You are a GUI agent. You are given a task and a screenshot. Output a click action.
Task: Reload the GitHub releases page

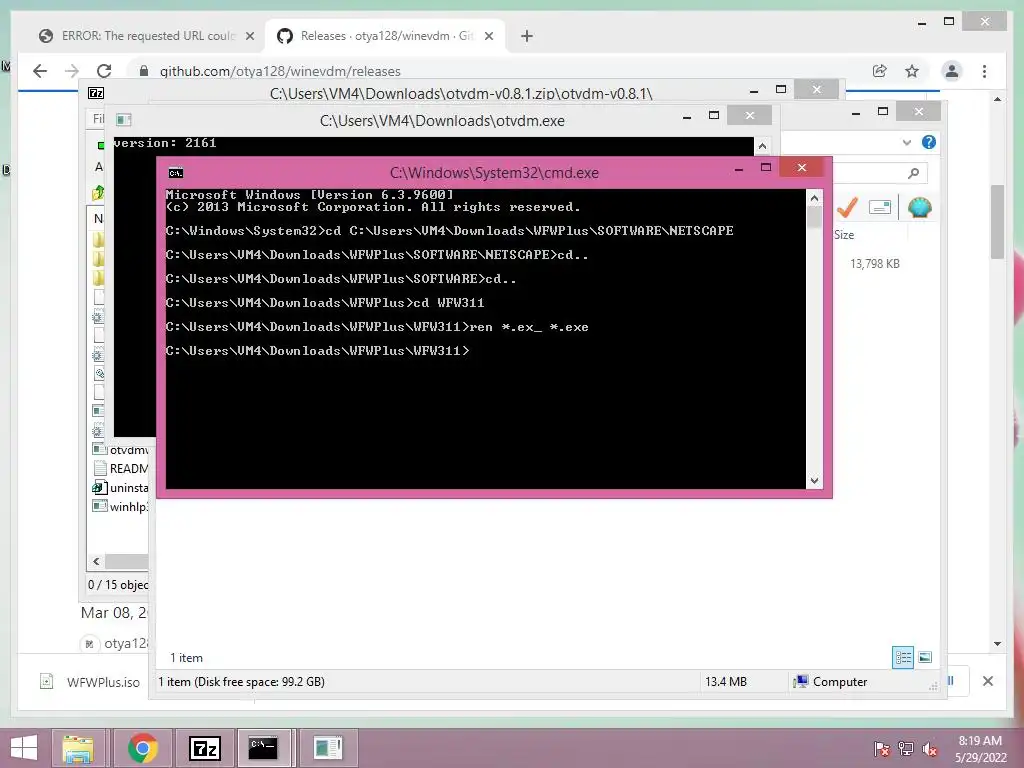(x=104, y=71)
